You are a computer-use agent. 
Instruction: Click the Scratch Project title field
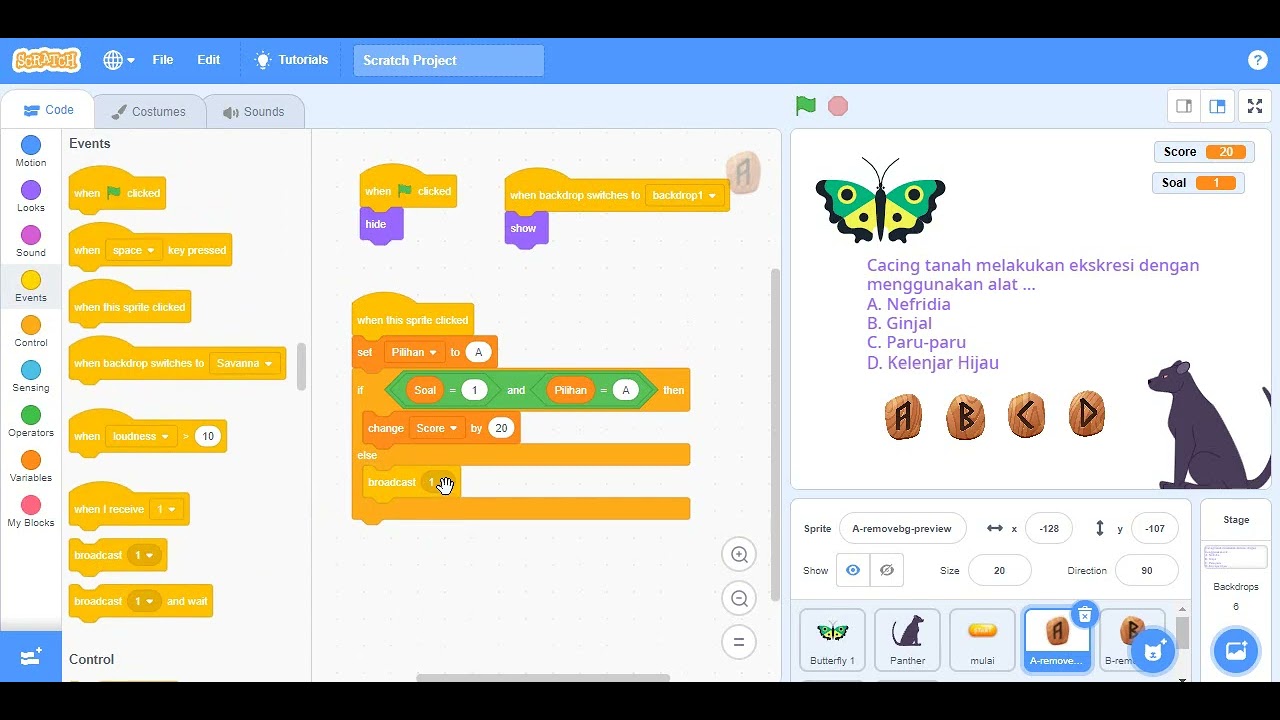point(449,60)
